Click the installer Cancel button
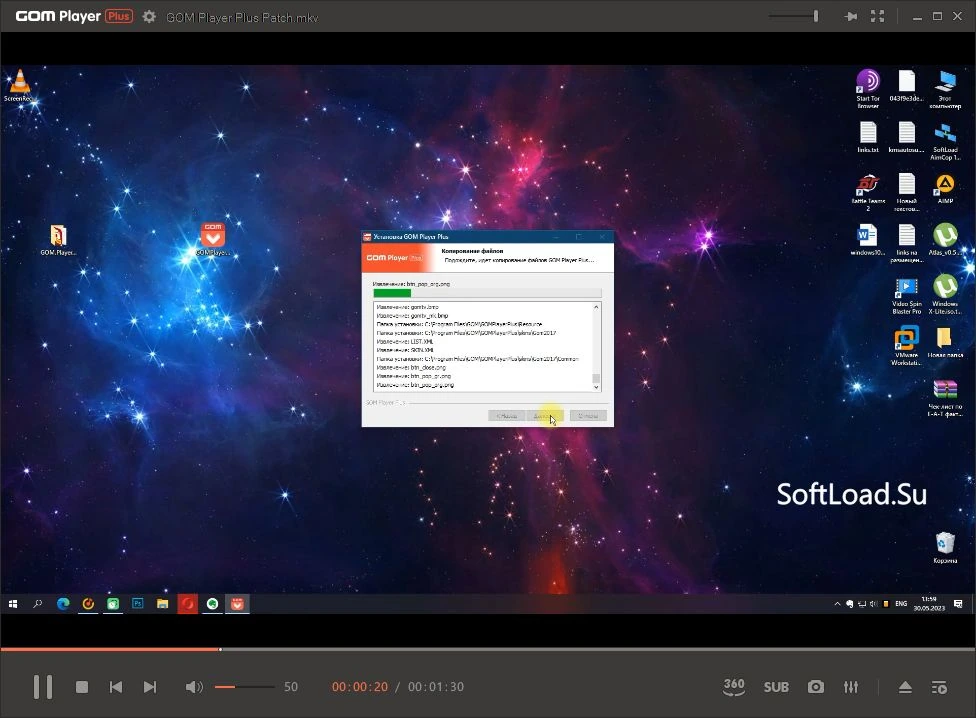 pos(588,416)
